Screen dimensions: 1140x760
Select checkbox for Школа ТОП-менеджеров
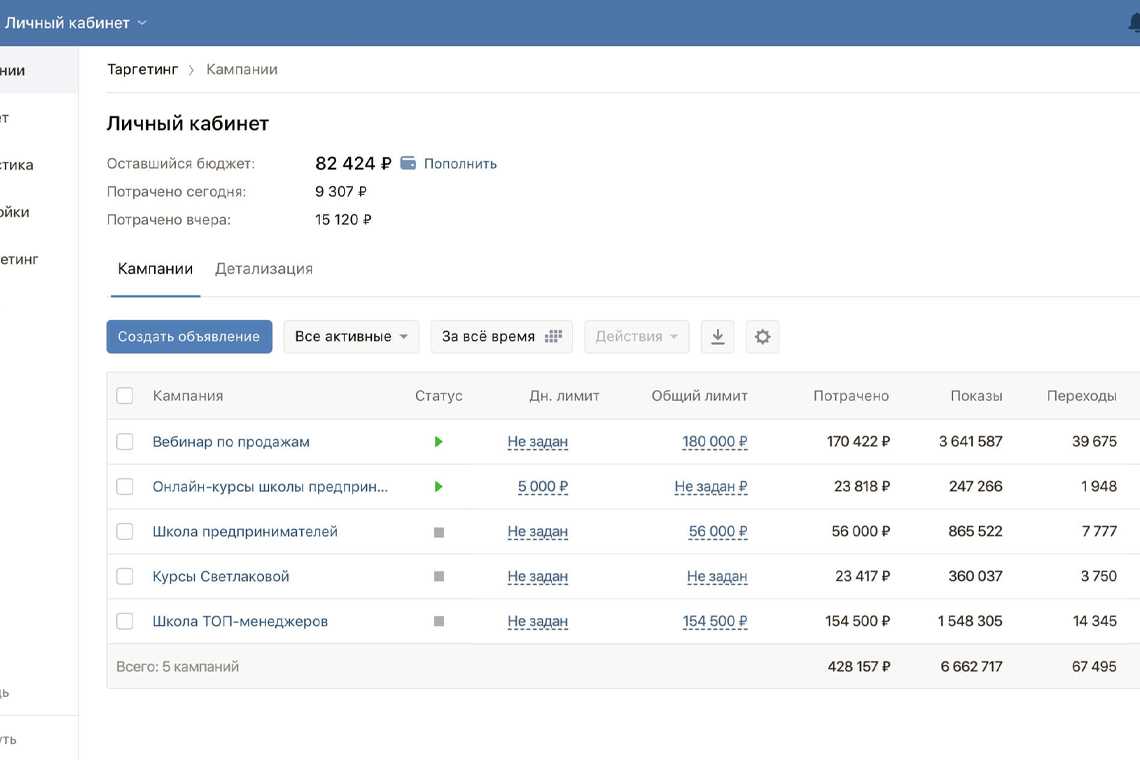(125, 622)
